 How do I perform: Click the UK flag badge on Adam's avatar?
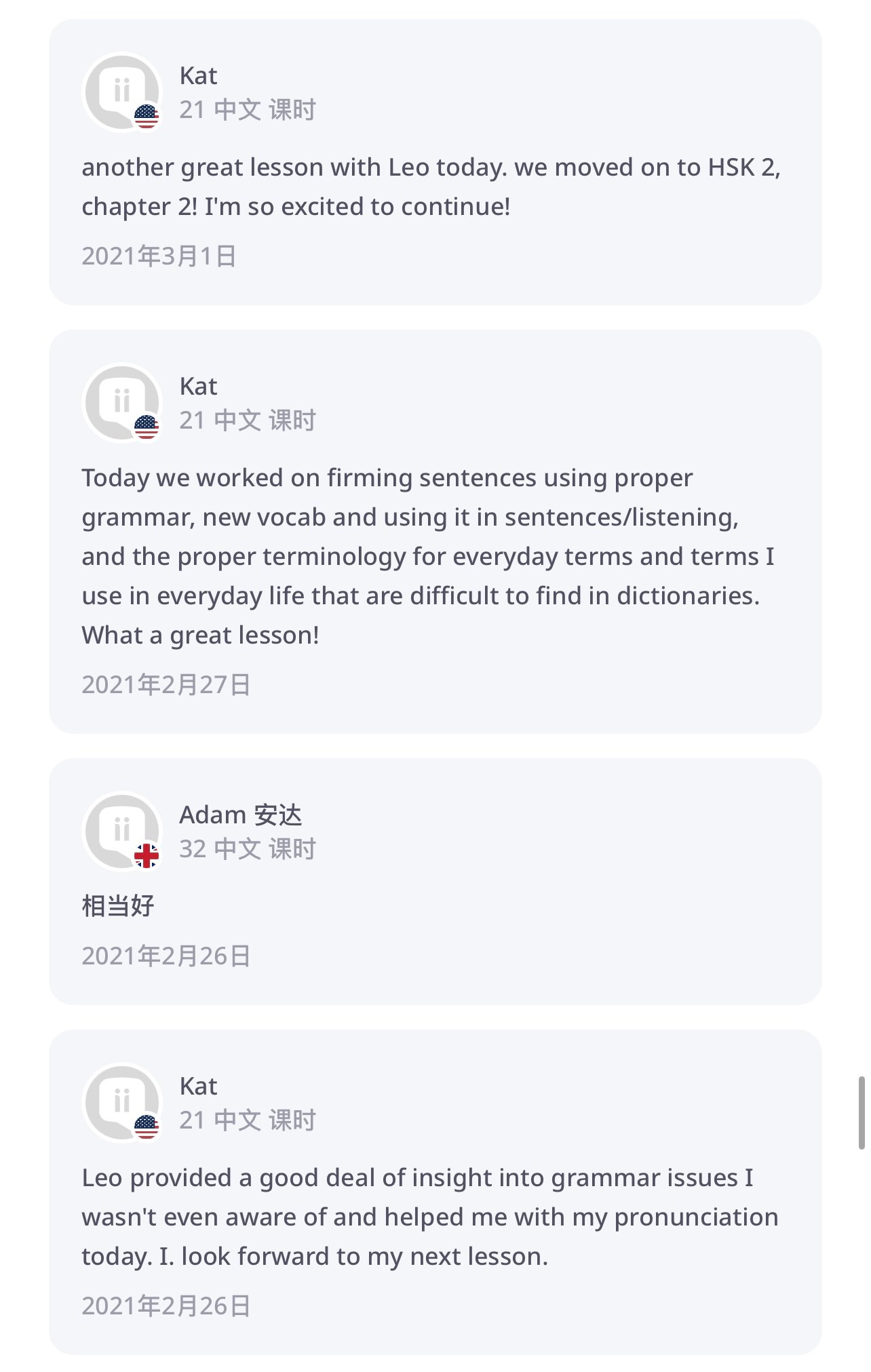pyautogui.click(x=146, y=856)
